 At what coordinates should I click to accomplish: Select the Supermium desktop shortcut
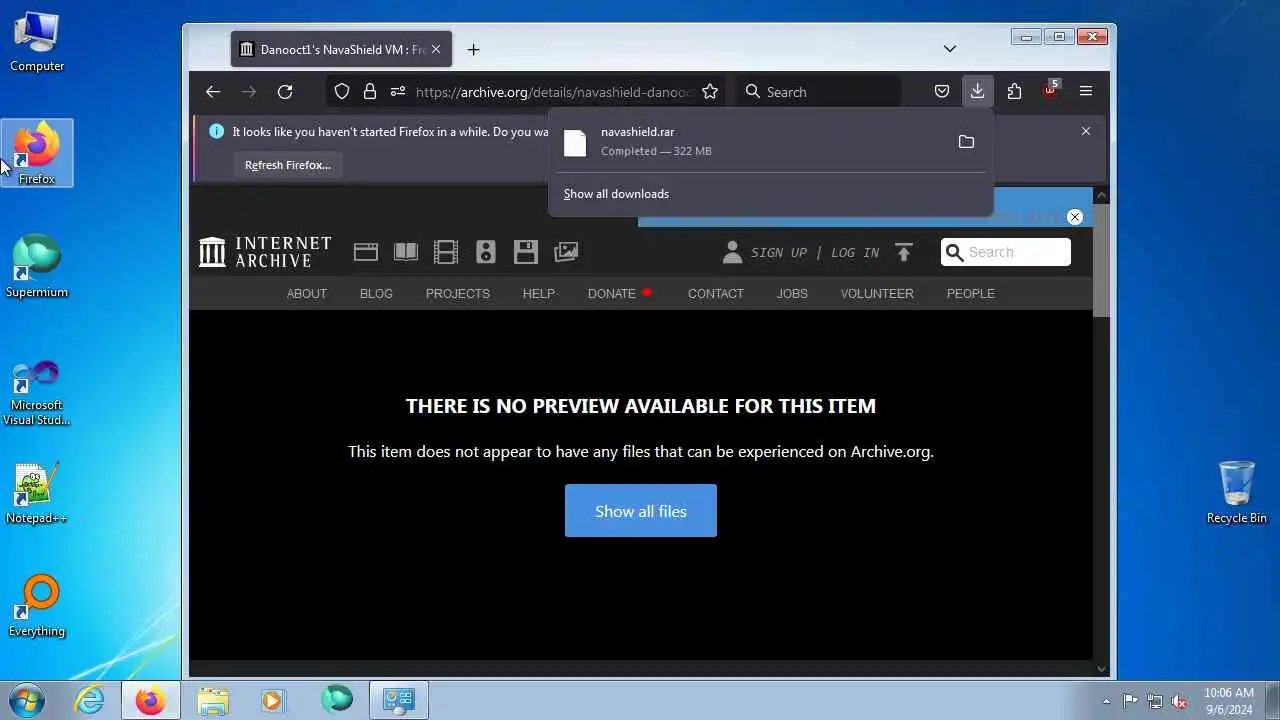(x=37, y=266)
